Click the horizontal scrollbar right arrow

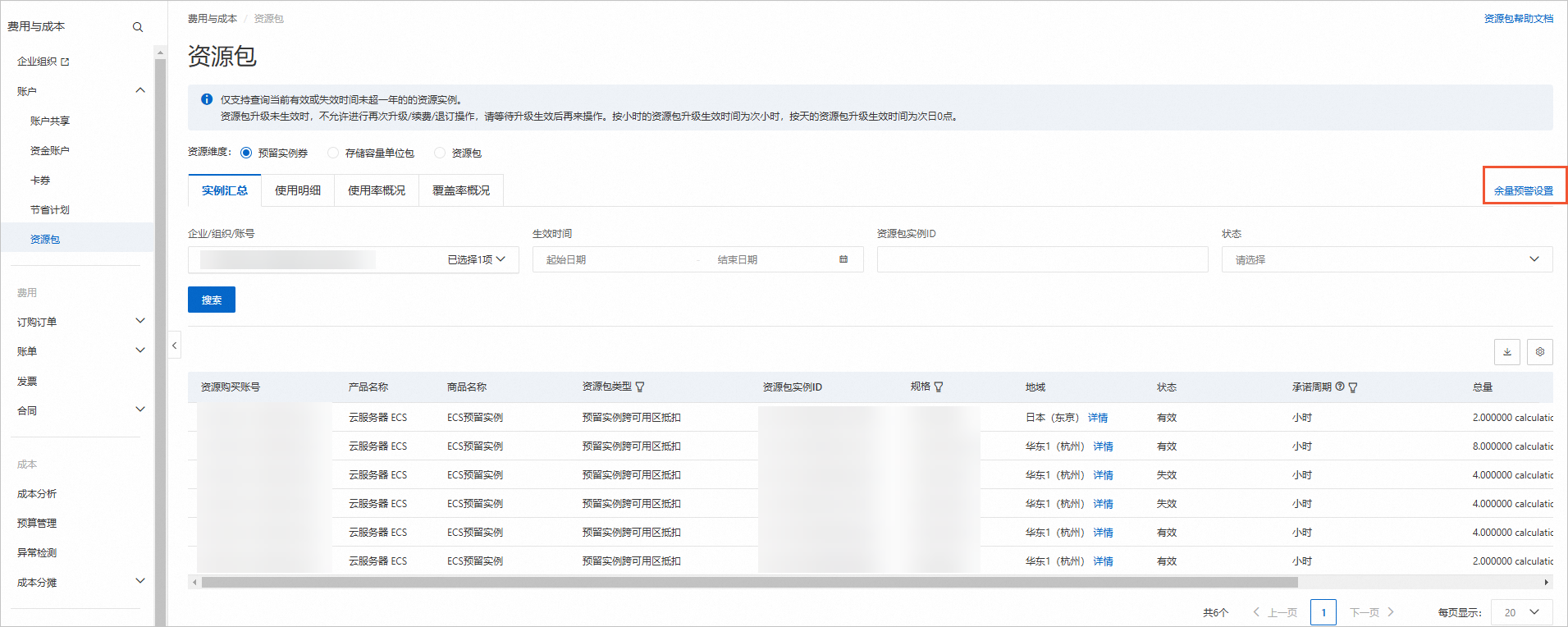tap(1547, 583)
